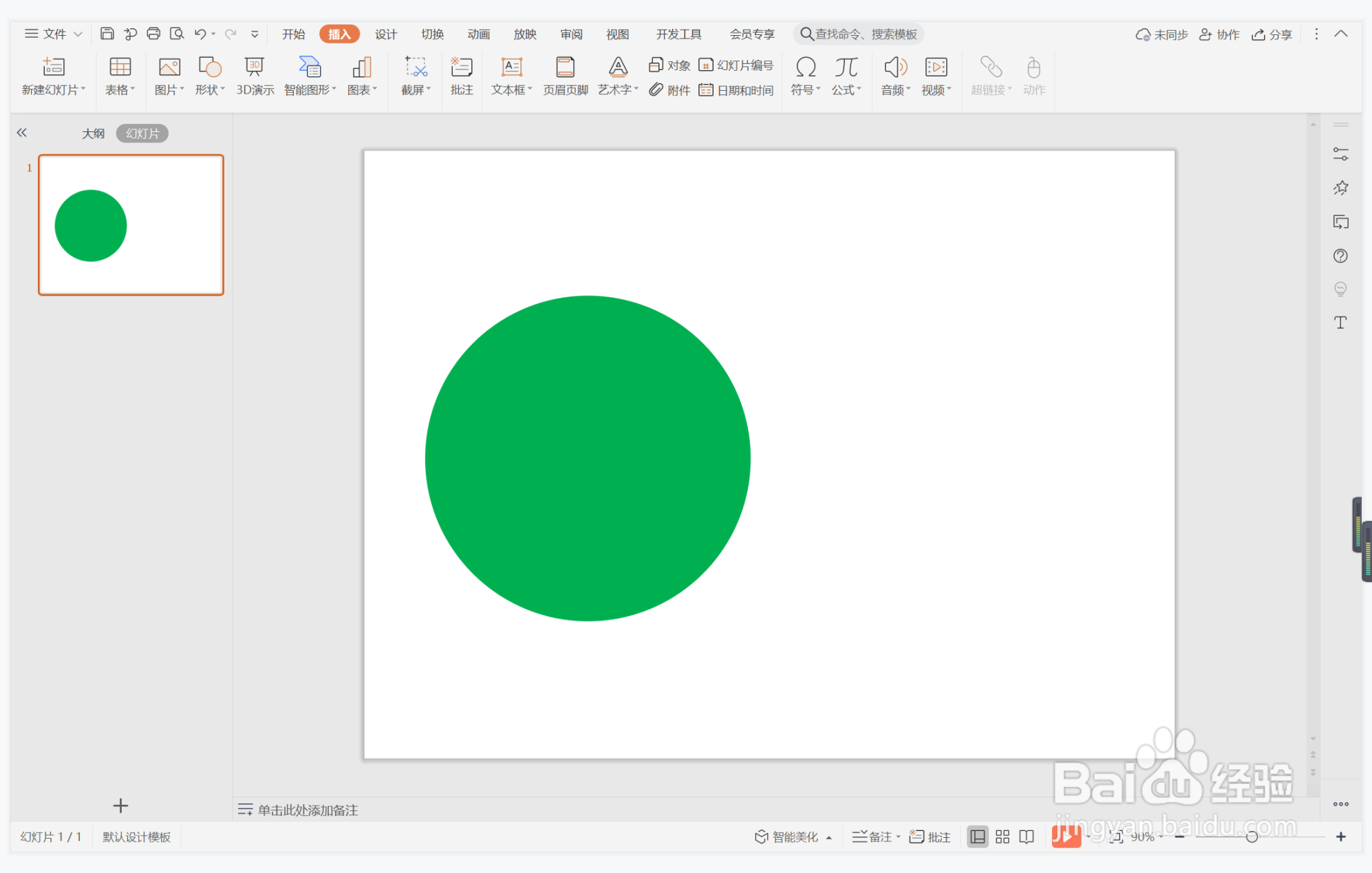Insert a Text Box (文本框)
Viewport: 1372px width, 873px height.
click(x=511, y=76)
